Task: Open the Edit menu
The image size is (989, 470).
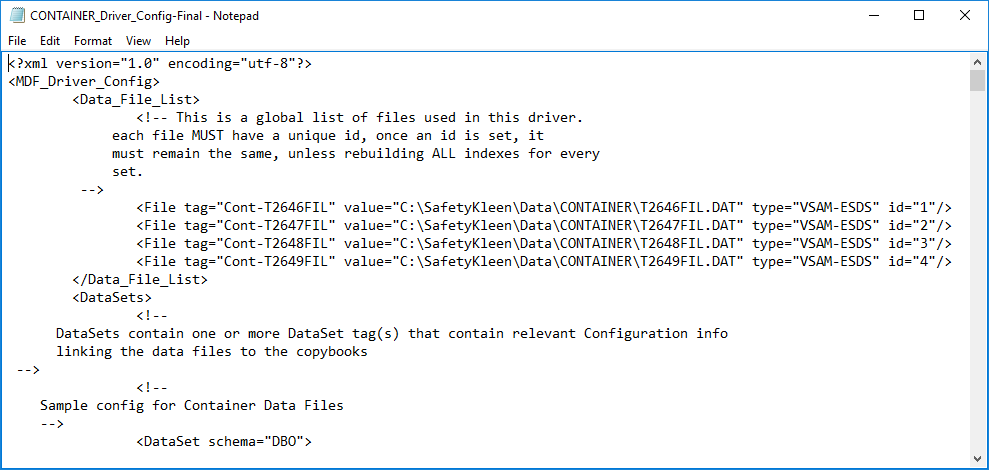Action: click(x=50, y=41)
